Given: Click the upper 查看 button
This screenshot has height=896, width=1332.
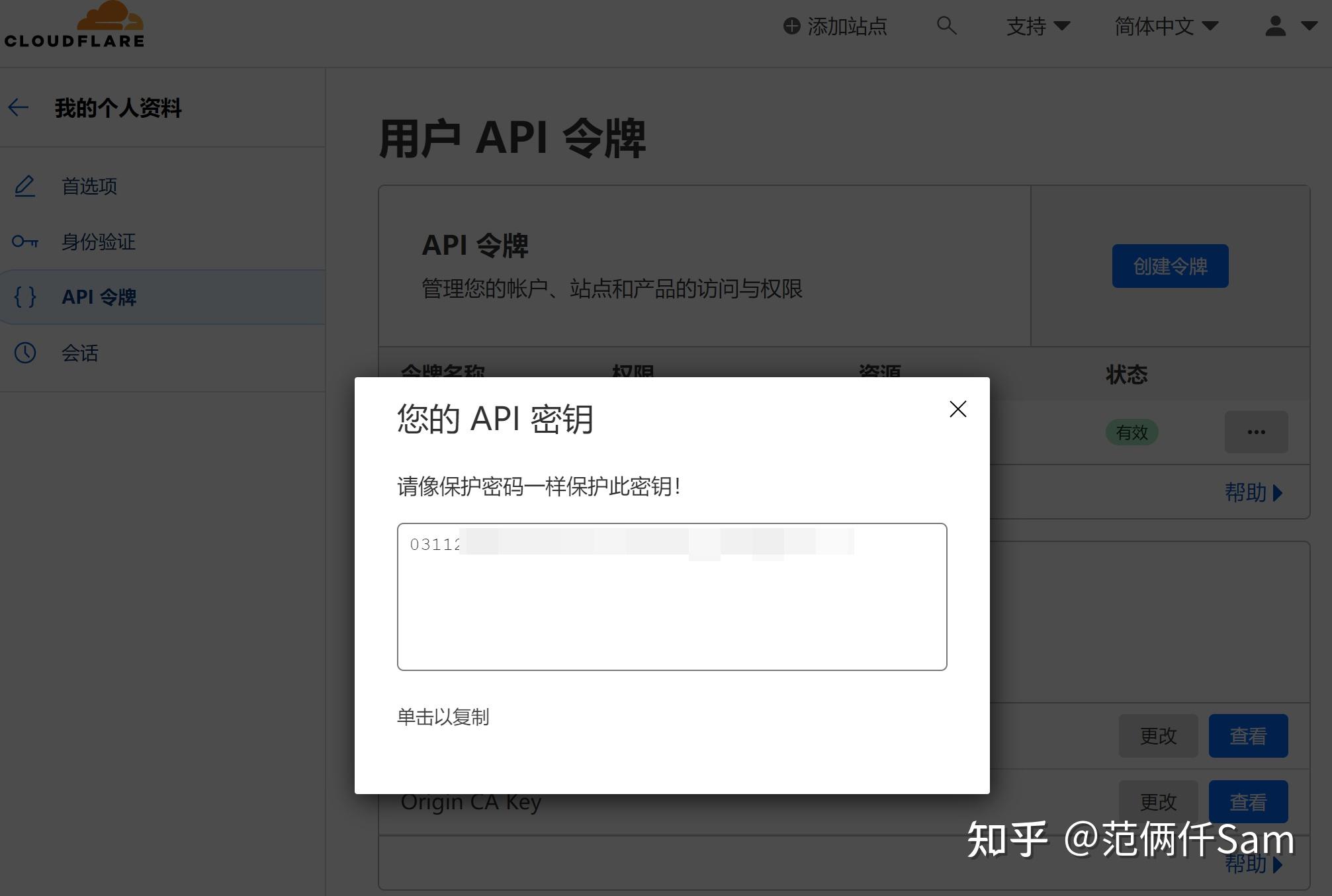Looking at the screenshot, I should click(x=1248, y=736).
